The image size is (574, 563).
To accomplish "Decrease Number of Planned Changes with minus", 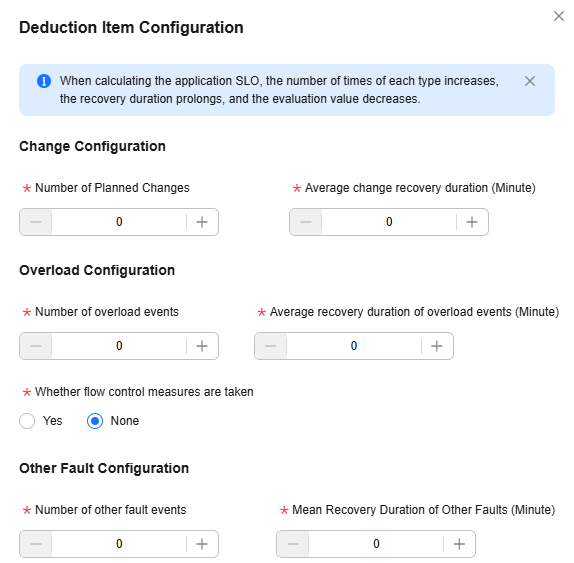I will tap(36, 222).
